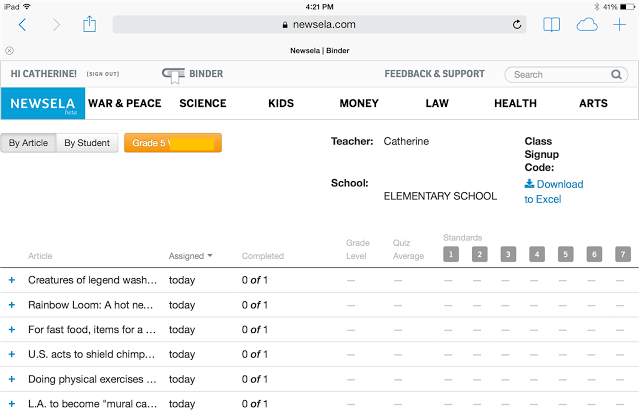Select standard 5 badge
The image size is (640, 416).
click(565, 254)
